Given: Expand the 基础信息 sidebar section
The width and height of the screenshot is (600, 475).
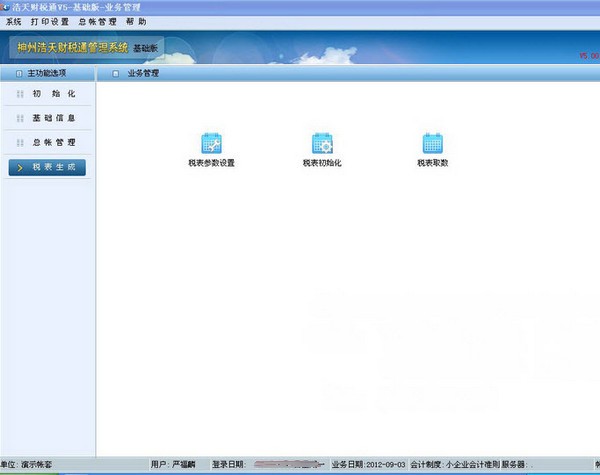Looking at the screenshot, I should click(x=53, y=118).
